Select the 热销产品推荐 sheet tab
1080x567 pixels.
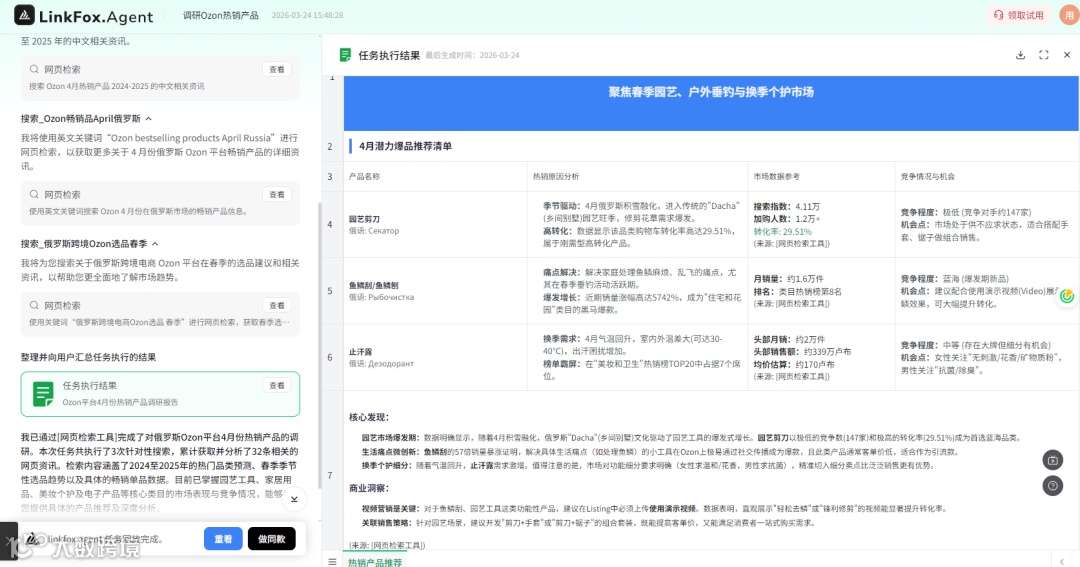[375, 562]
